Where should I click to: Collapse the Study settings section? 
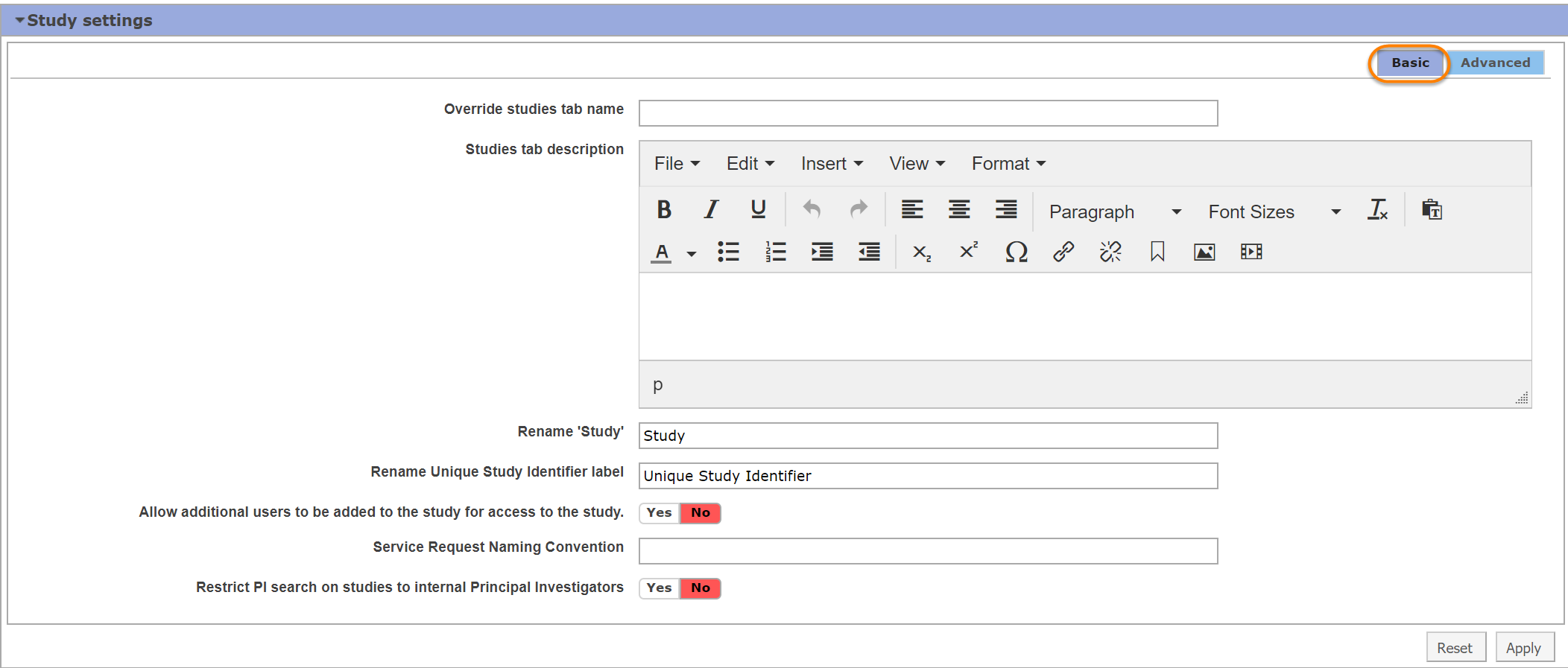coord(20,21)
